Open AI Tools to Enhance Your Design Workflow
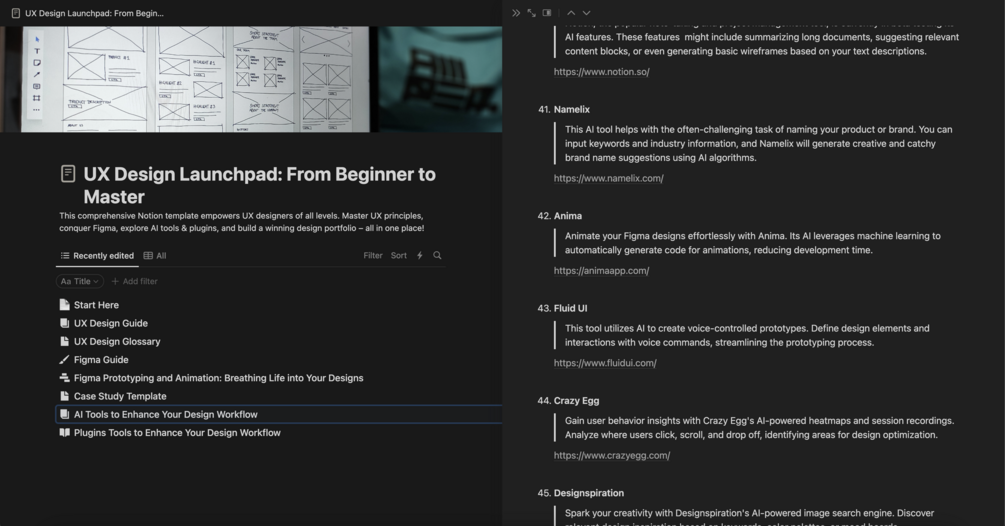The image size is (1005, 526). tap(166, 415)
